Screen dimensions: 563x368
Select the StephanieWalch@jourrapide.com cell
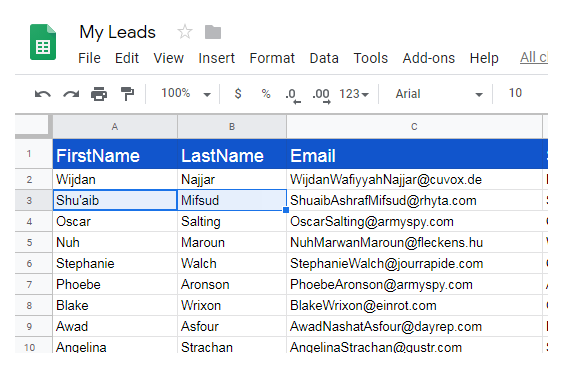pyautogui.click(x=414, y=263)
